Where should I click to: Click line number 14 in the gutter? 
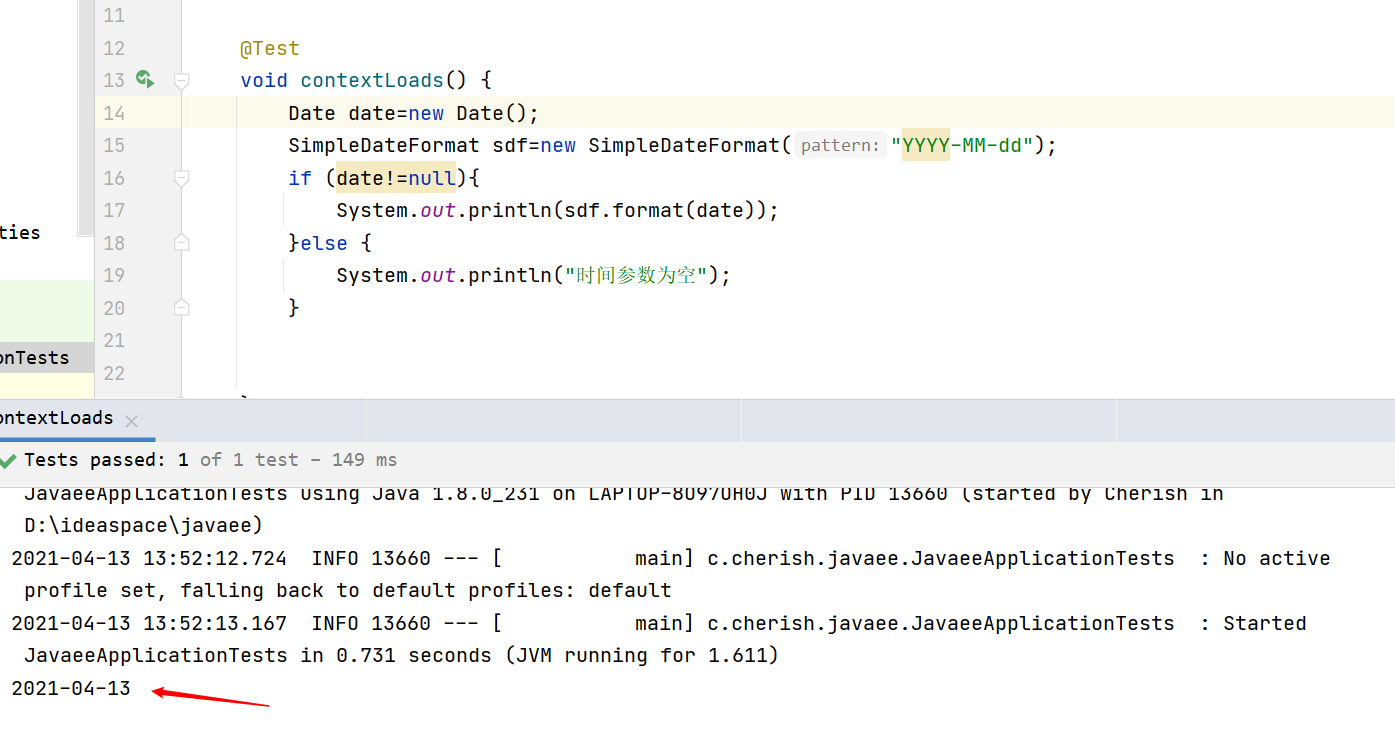114,113
